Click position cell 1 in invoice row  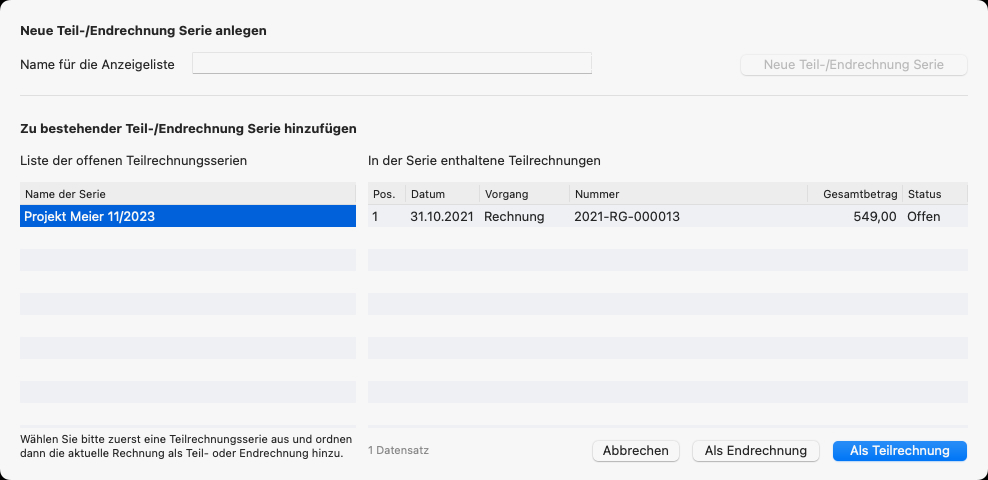pyautogui.click(x=376, y=216)
